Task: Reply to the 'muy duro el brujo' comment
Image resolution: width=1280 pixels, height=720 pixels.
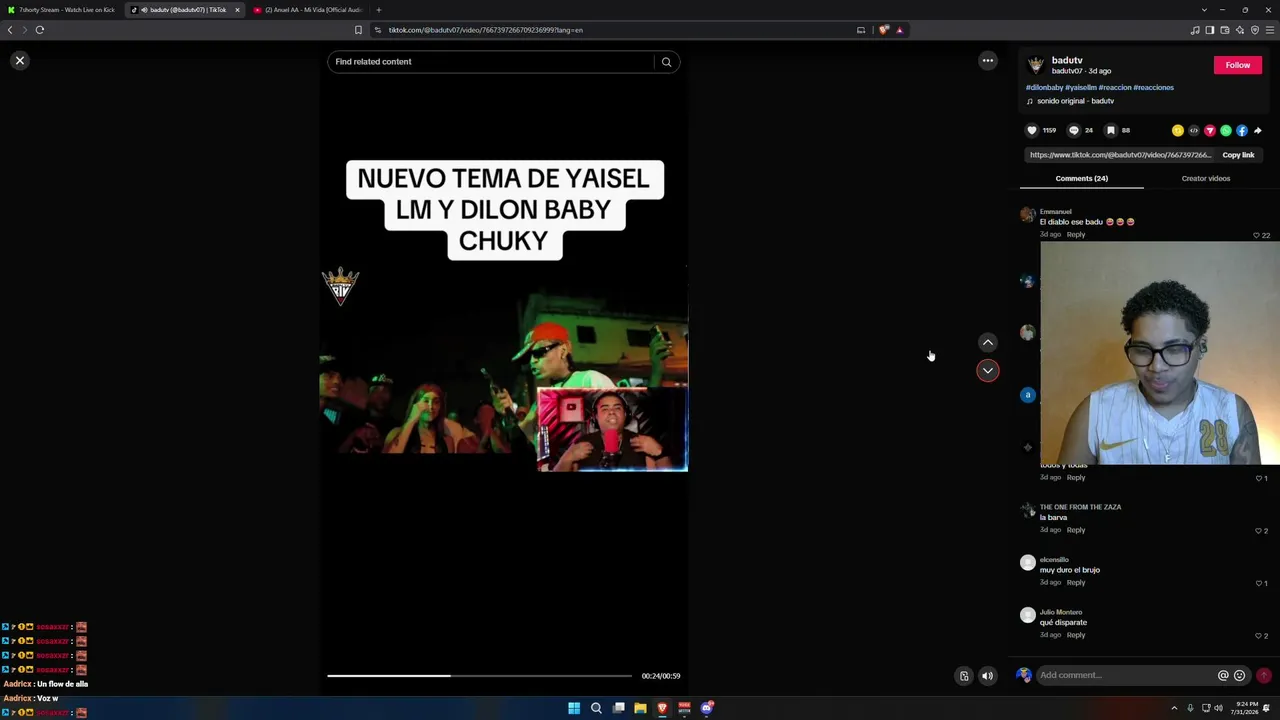Action: coord(1076,583)
